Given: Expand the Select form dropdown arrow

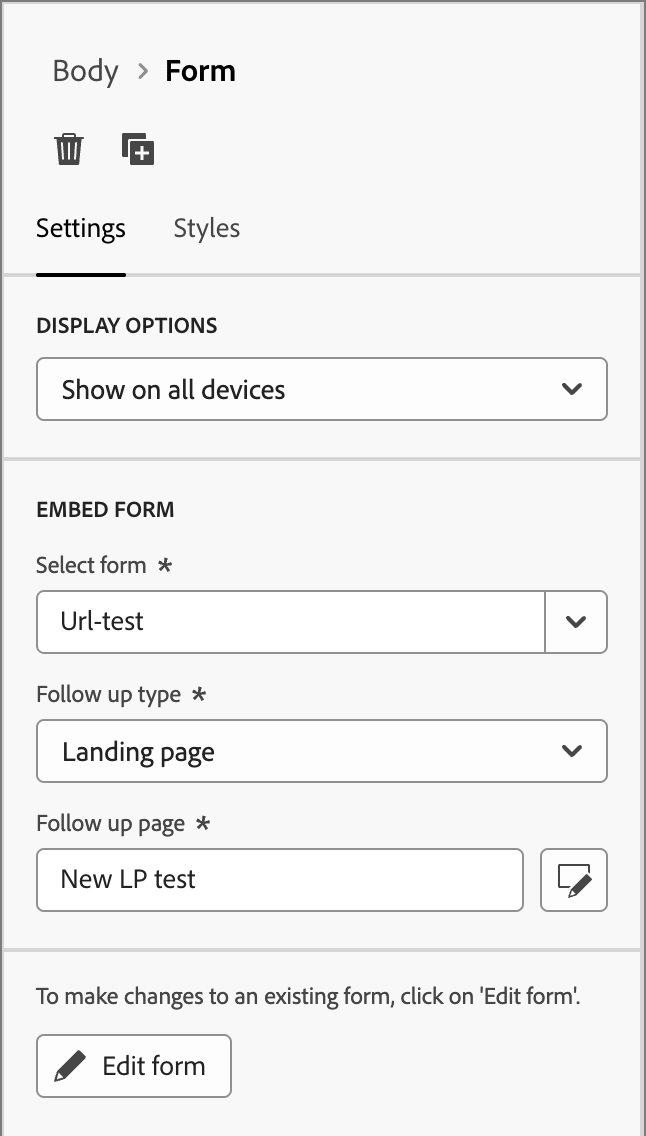Looking at the screenshot, I should pos(575,621).
